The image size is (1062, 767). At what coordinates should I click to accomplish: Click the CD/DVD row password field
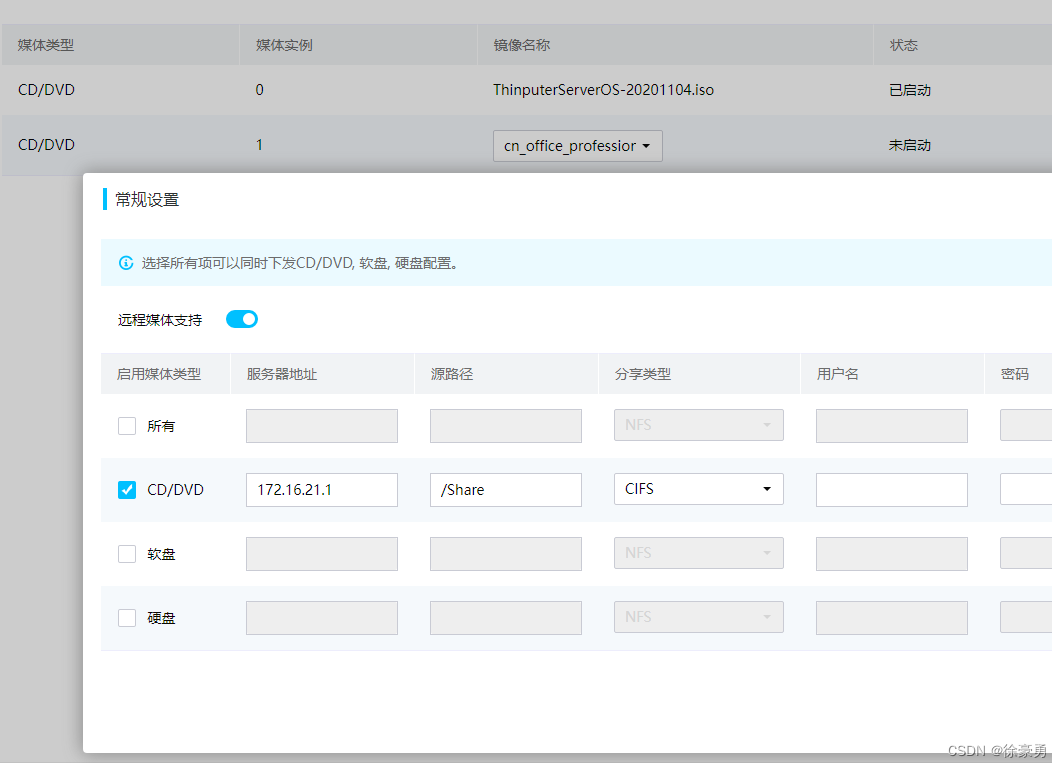[x=1025, y=489]
